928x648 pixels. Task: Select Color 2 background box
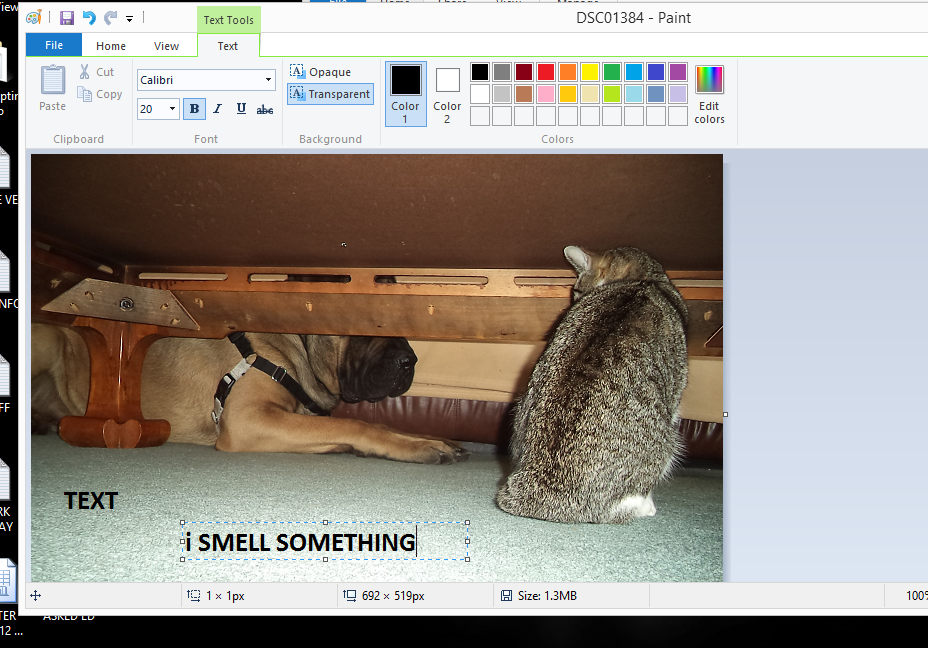pyautogui.click(x=447, y=94)
